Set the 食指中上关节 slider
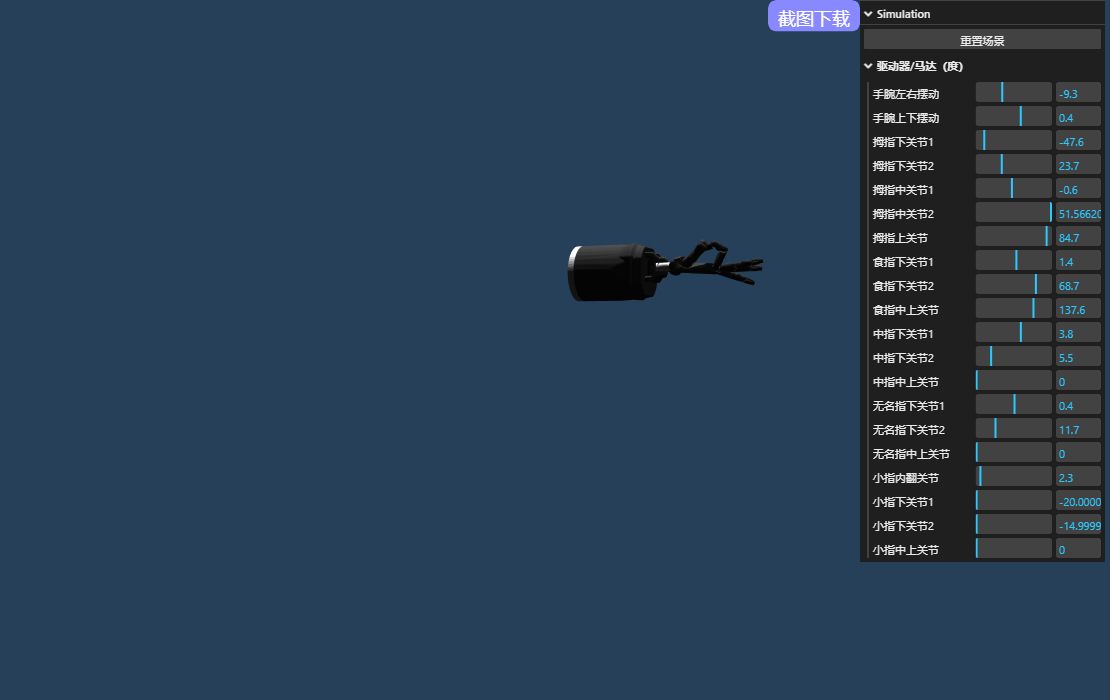 point(1013,309)
